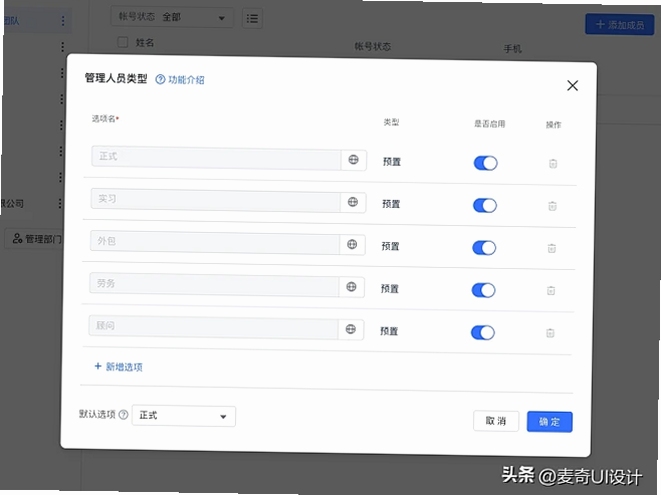Click 新增选项 to add an option
This screenshot has height=495, width=661.
point(118,366)
